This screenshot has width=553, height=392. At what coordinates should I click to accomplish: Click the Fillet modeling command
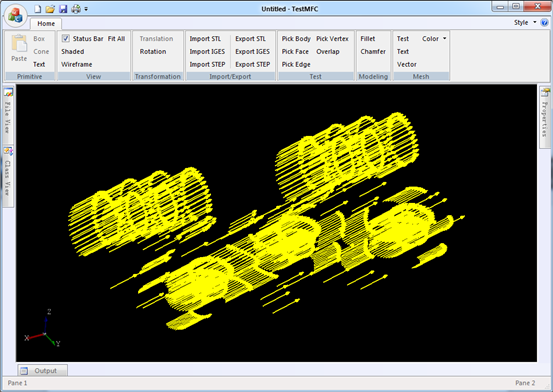(368, 38)
